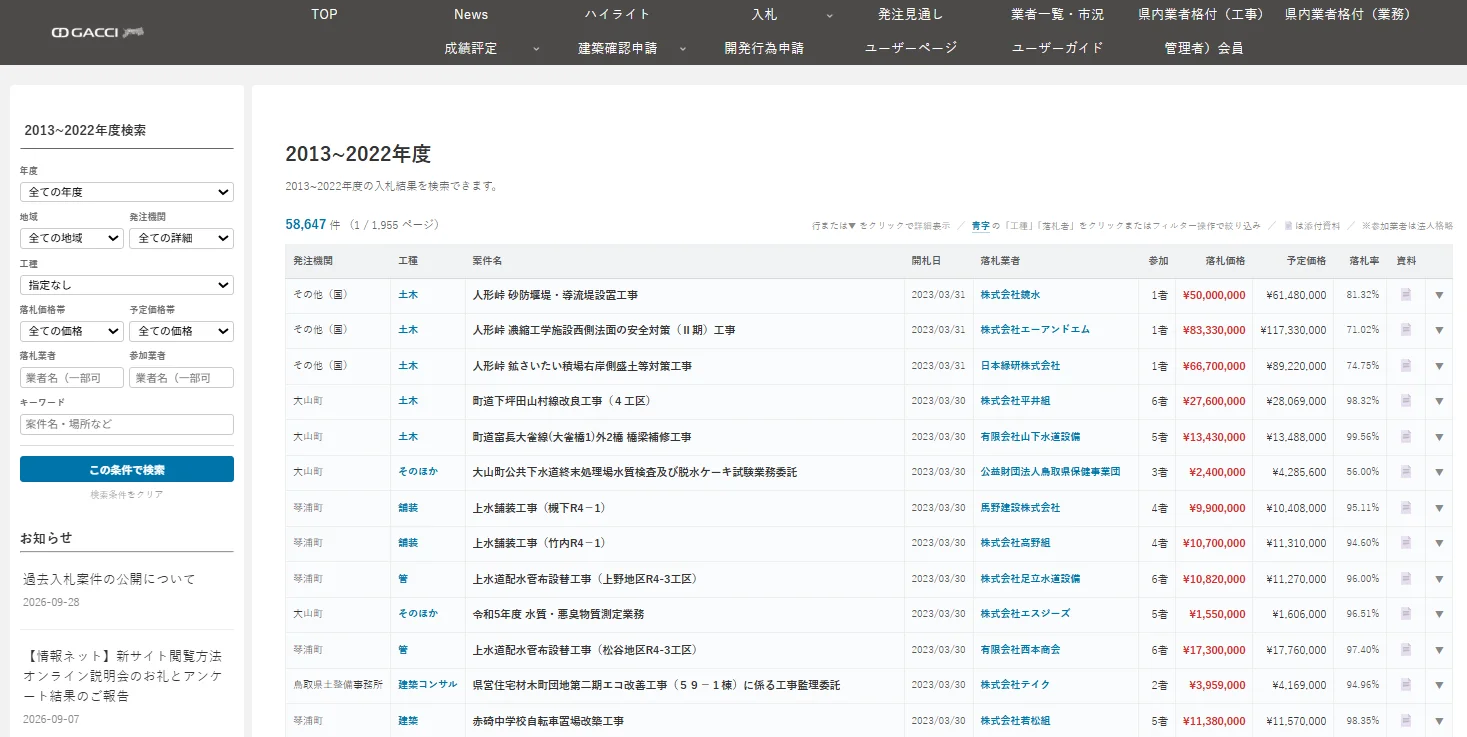Open the attachment icon for the 株式会社テイク row
This screenshot has height=737, width=1467.
point(1406,685)
